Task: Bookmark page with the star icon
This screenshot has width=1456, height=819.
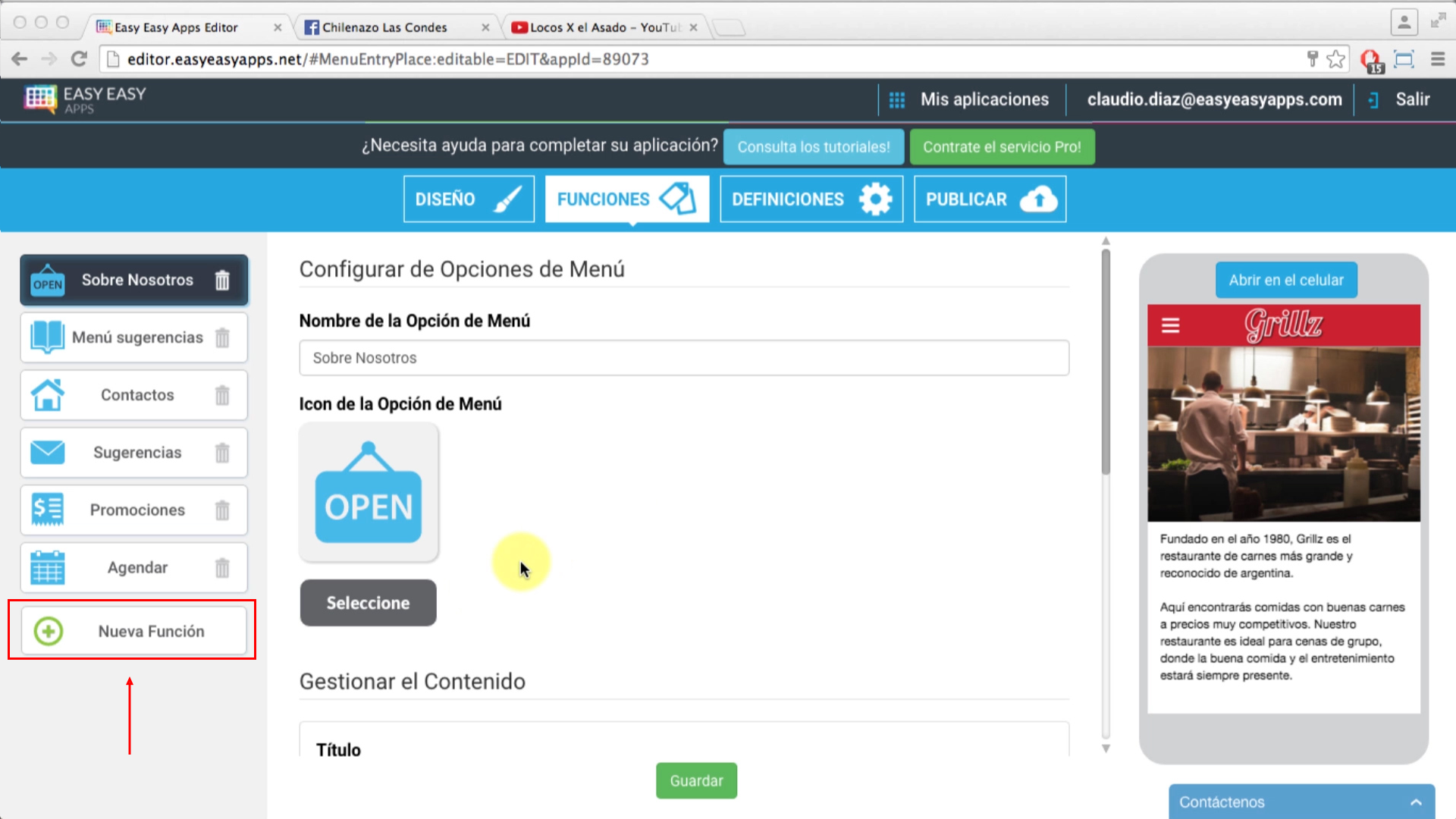Action: coord(1336,59)
